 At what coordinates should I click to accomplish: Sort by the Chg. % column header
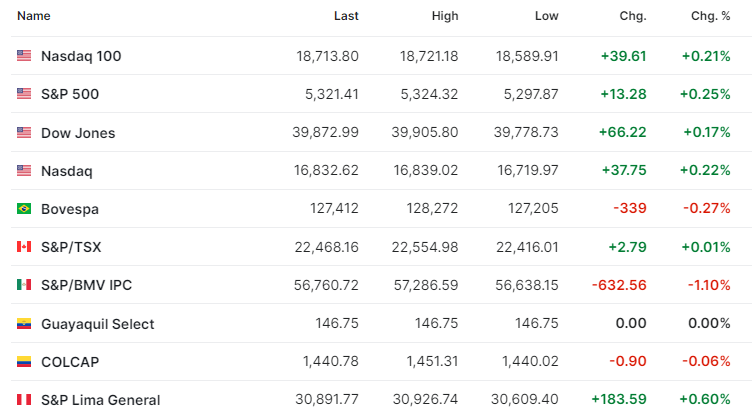[711, 16]
